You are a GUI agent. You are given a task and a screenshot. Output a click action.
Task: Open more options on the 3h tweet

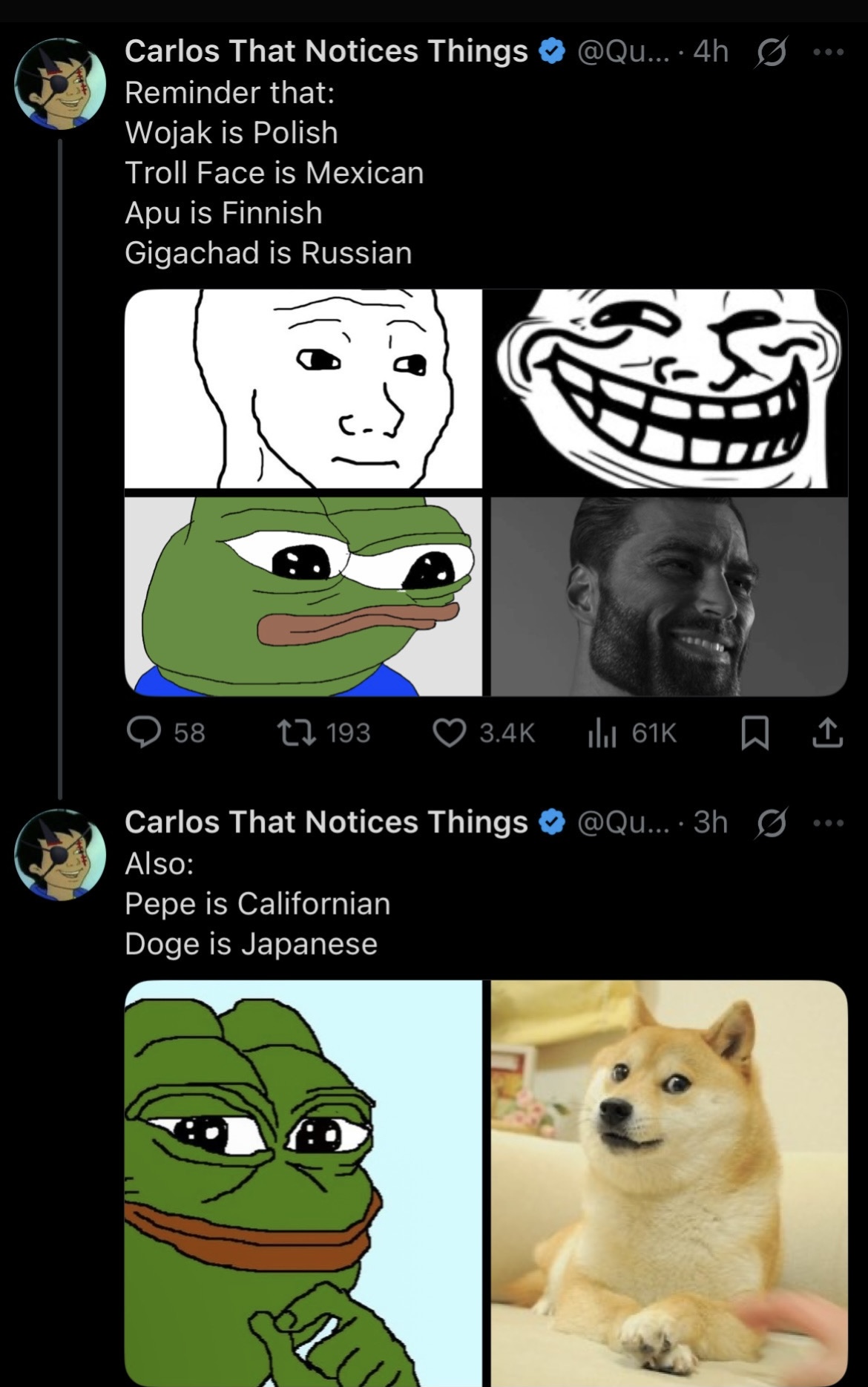click(x=828, y=823)
